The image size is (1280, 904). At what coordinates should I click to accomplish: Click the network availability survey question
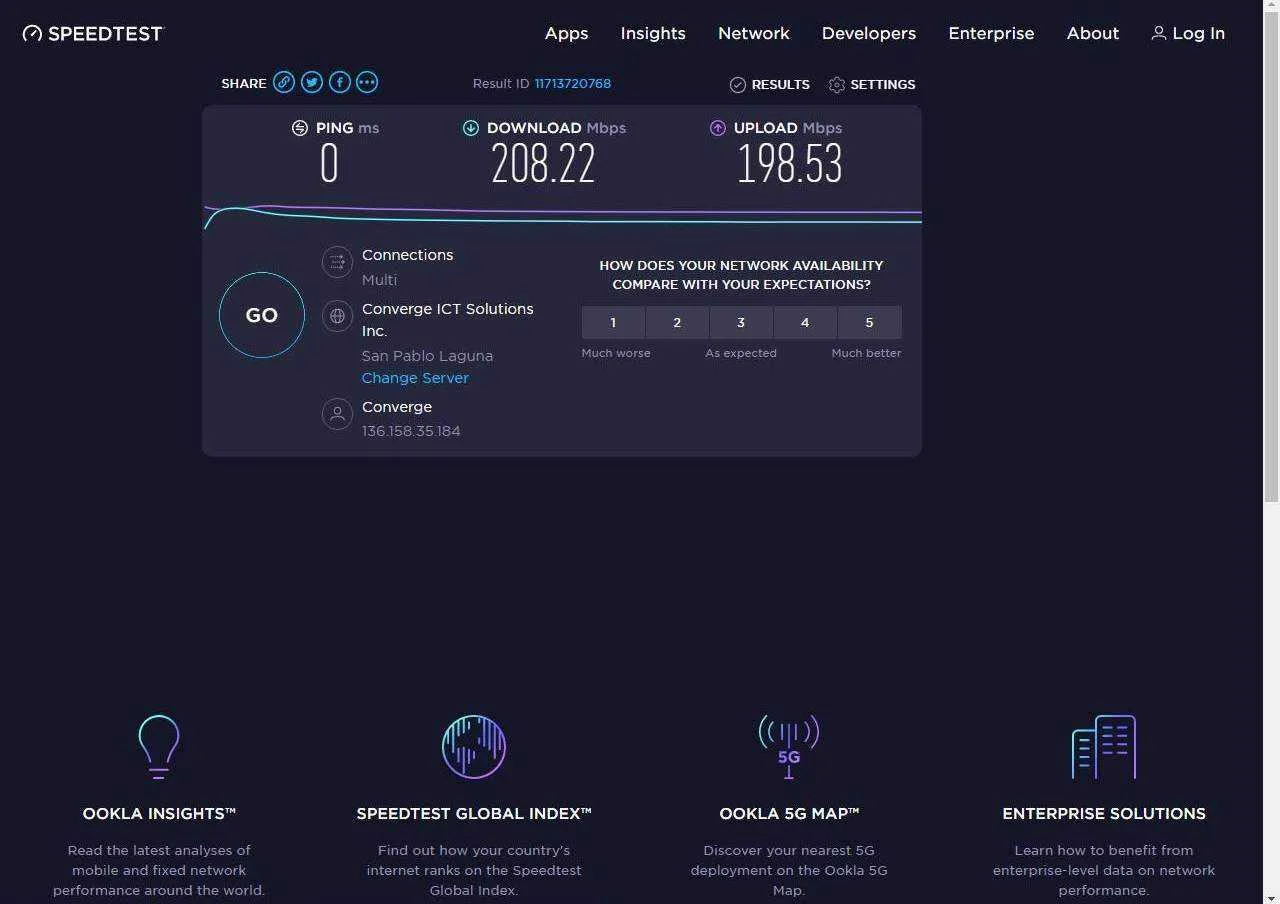click(x=741, y=275)
